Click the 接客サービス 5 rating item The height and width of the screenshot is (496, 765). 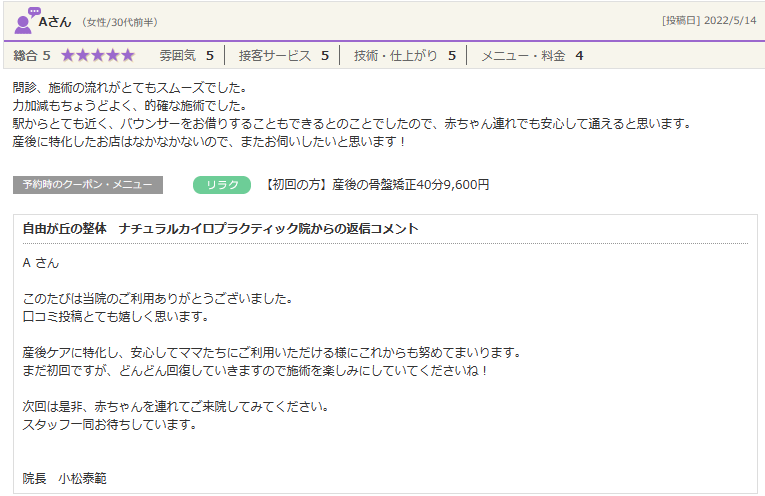[x=283, y=56]
